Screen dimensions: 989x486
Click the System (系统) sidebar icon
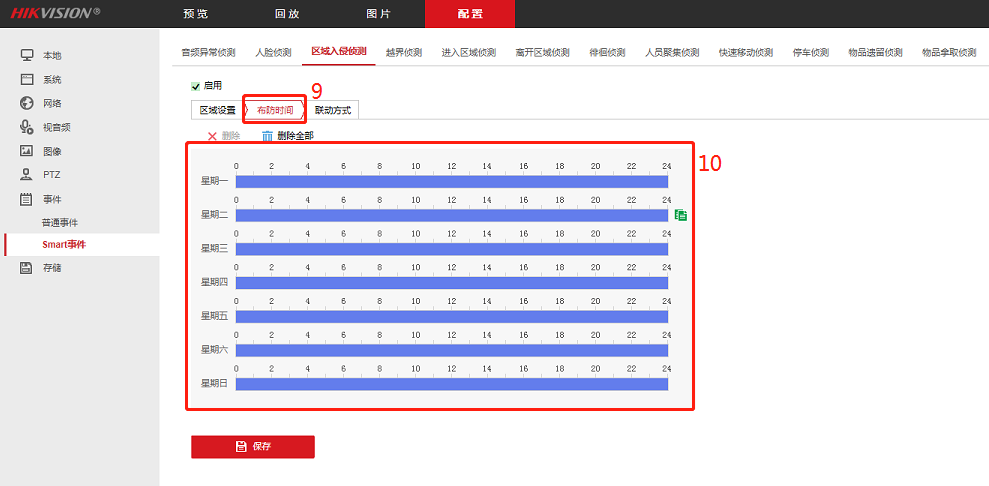27,79
